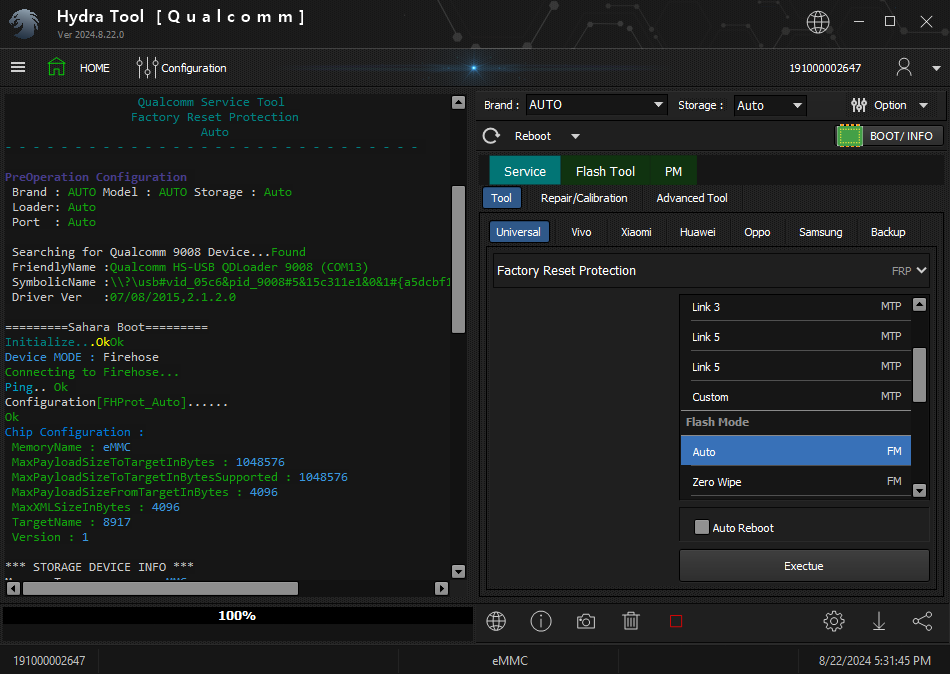Screen dimensions: 950x674
Task: Click the user account icon
Action: click(904, 67)
